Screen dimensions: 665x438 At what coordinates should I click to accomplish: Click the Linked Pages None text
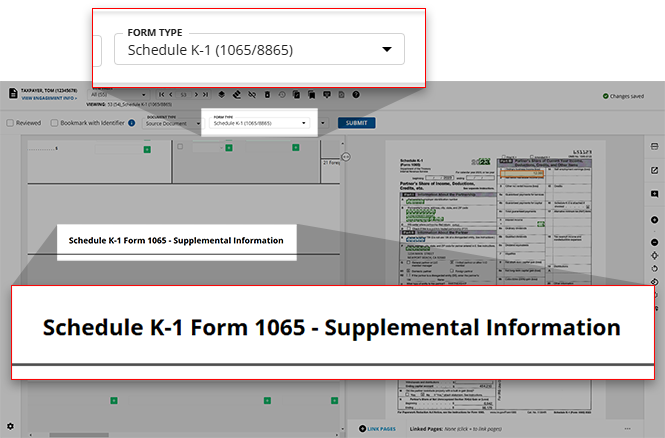(455, 429)
